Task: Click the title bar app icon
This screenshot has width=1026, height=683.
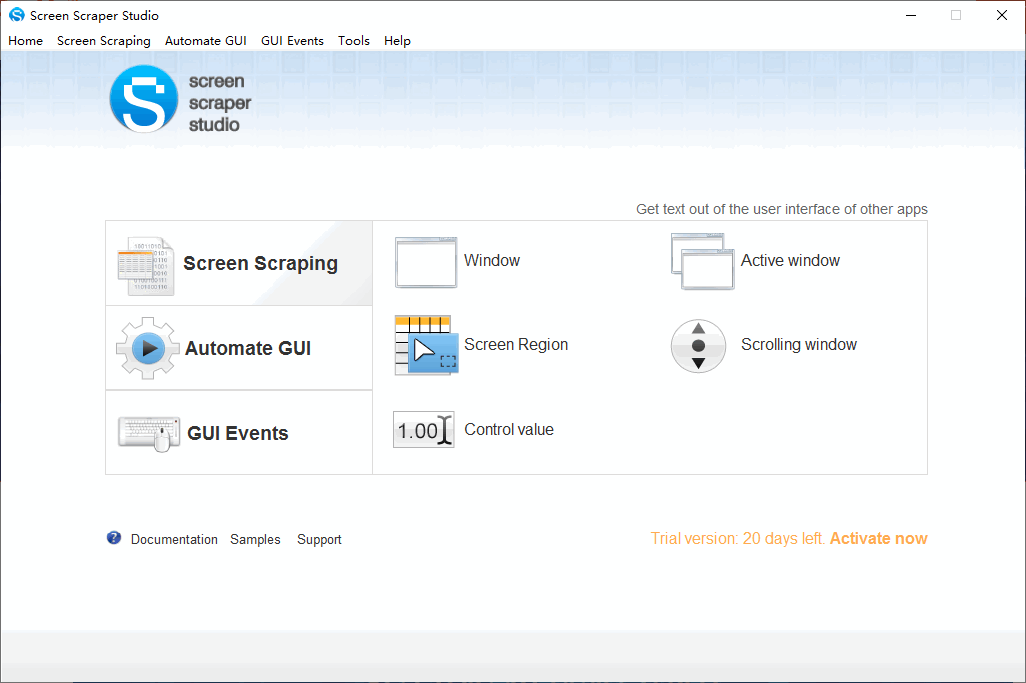Action: 16,14
